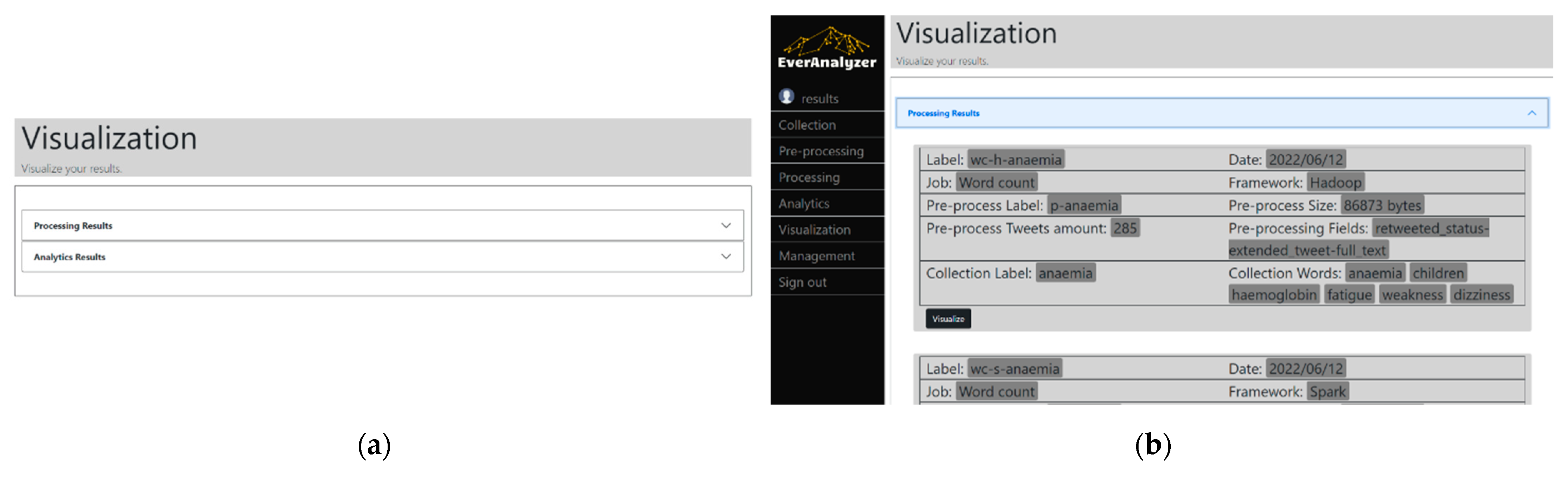The height and width of the screenshot is (477, 1568).
Task: Open the Analytics sidebar menu item
Action: click(x=803, y=203)
